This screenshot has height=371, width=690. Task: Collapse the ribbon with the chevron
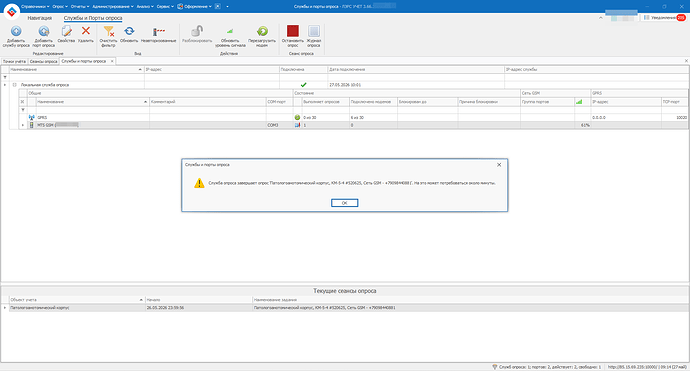[601, 18]
